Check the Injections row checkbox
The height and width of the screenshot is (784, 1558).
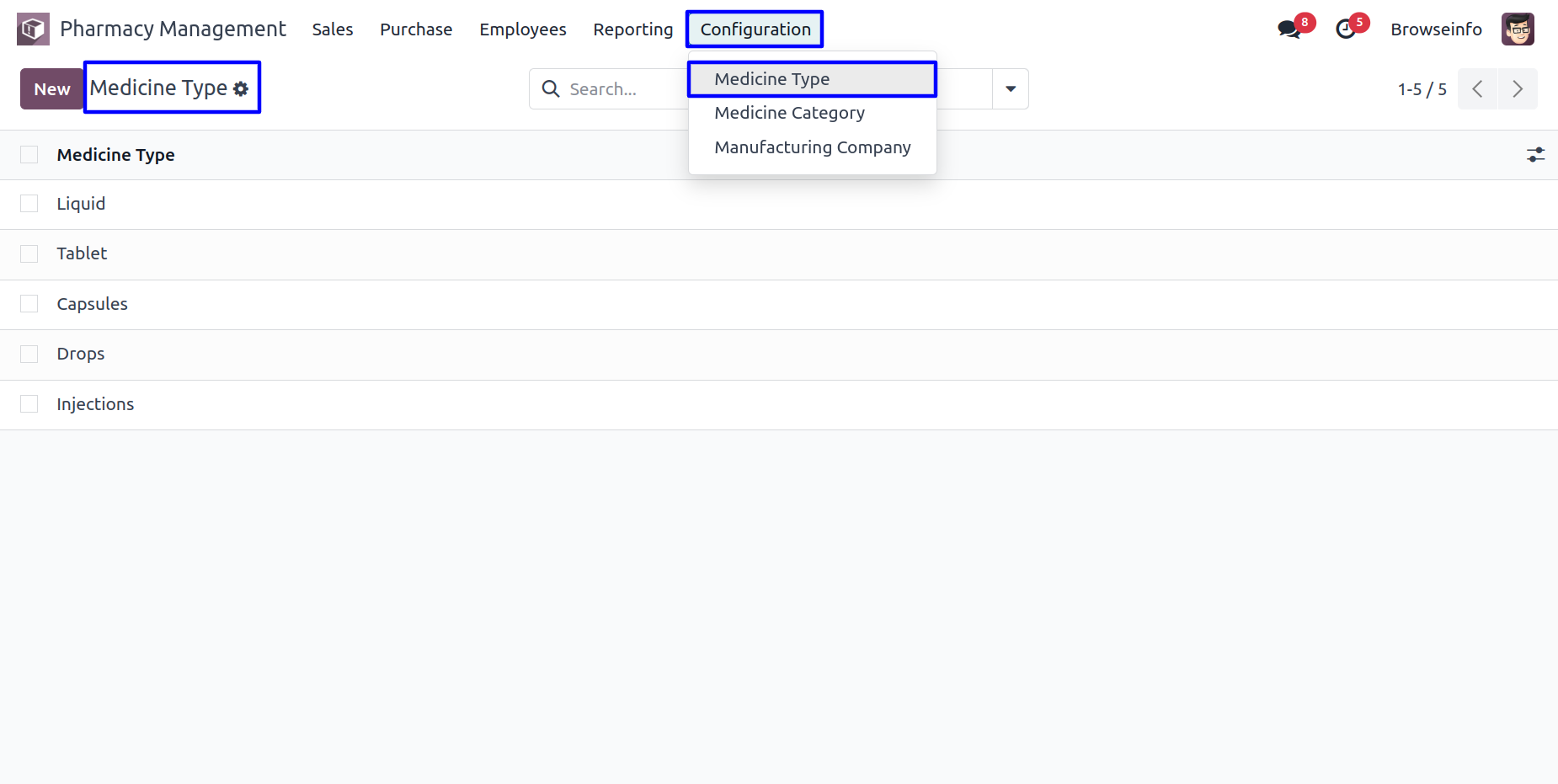[x=29, y=404]
